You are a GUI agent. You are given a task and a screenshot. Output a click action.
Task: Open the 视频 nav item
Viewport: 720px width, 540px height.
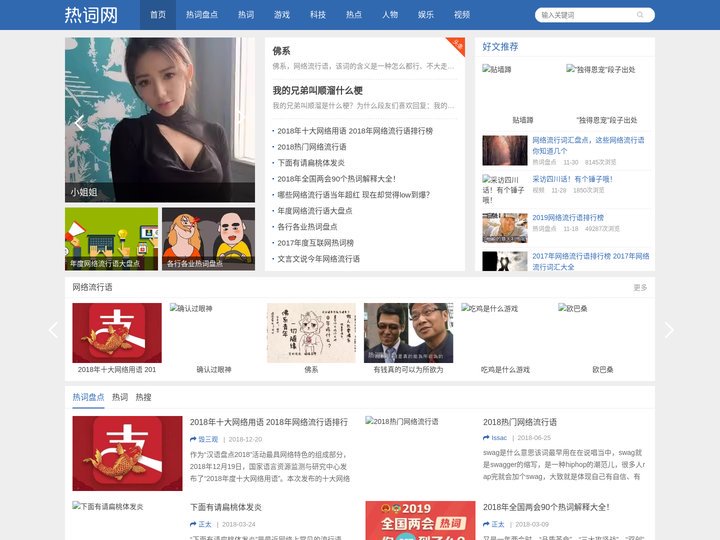coord(462,15)
